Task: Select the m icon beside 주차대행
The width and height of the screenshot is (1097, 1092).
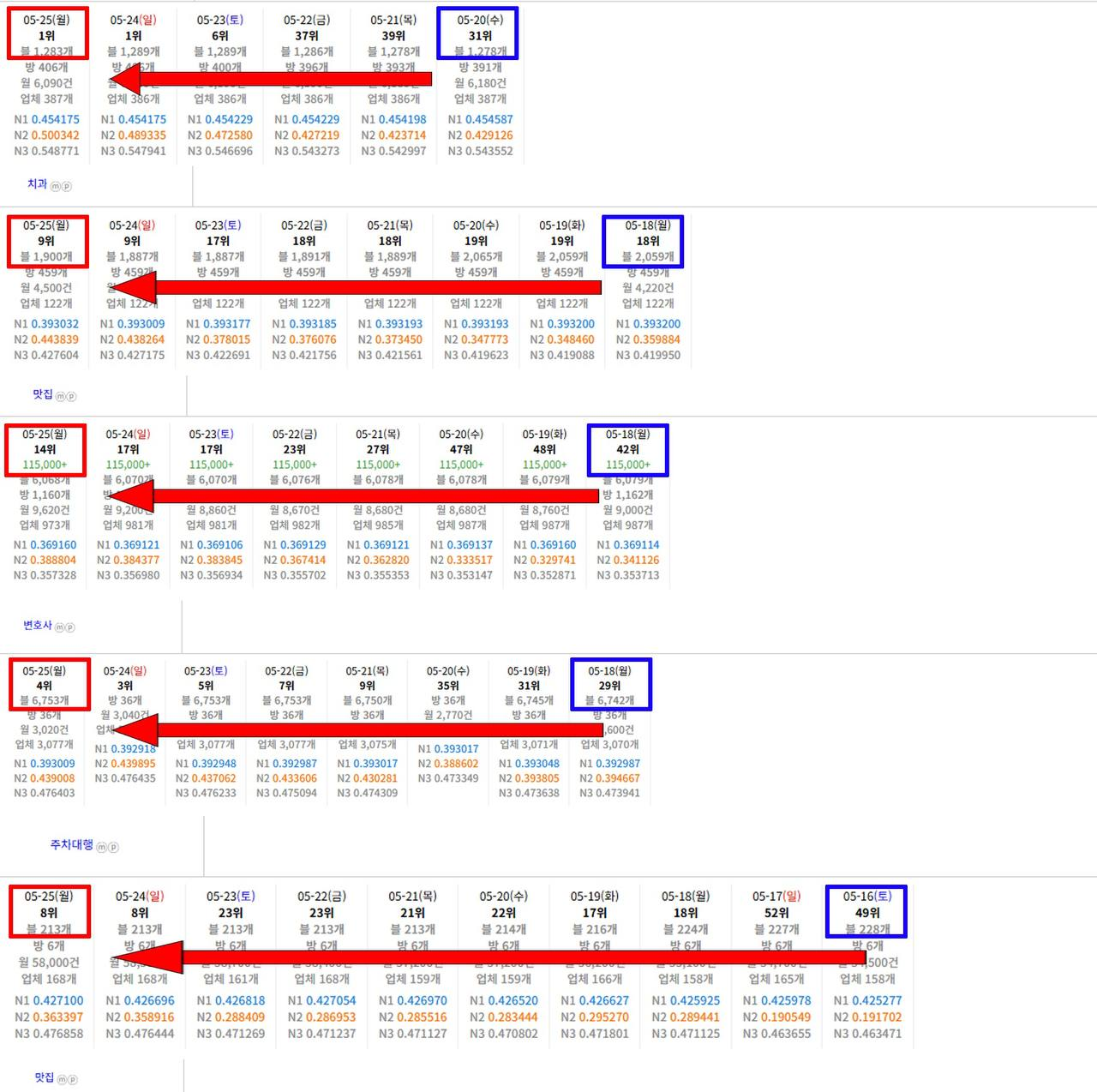Action: click(102, 847)
